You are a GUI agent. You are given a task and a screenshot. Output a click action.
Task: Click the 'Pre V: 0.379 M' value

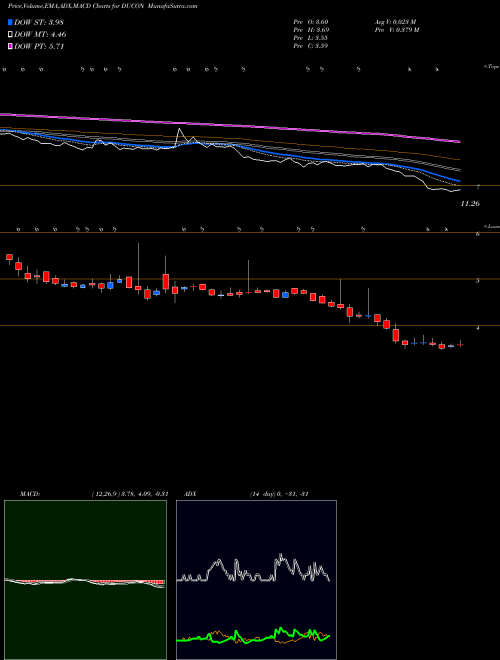tap(397, 30)
